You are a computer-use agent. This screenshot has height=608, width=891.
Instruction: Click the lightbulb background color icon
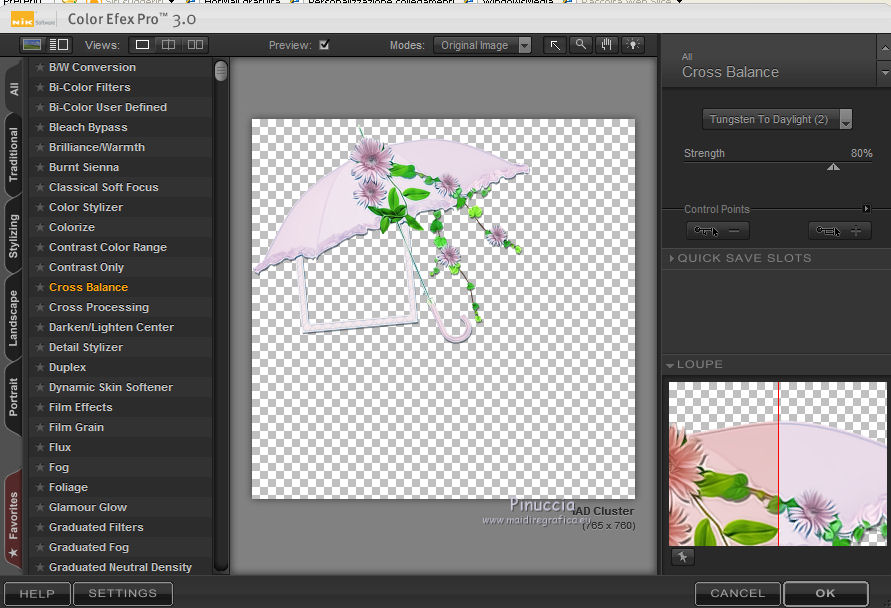[x=633, y=45]
